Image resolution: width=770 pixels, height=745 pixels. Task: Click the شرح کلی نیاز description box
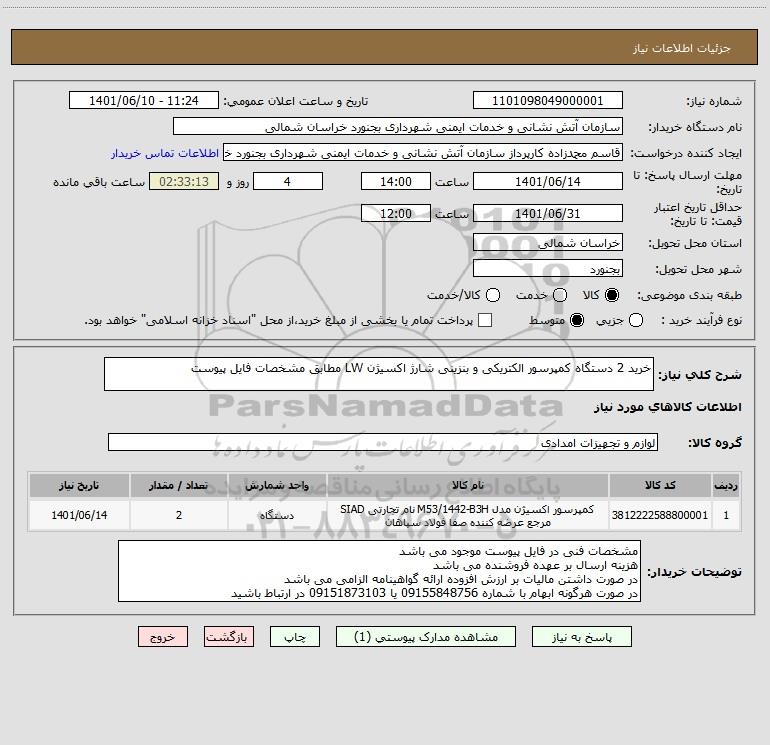(379, 374)
